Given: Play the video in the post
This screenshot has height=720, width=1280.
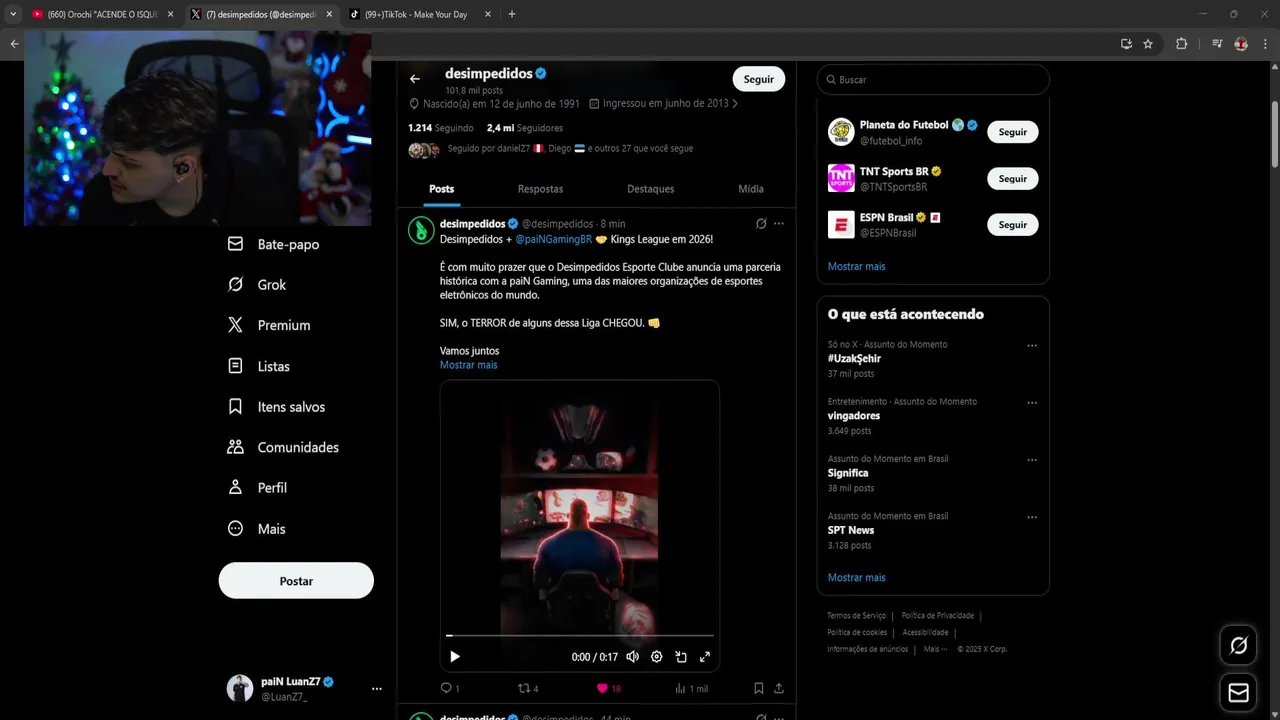Looking at the screenshot, I should (455, 657).
